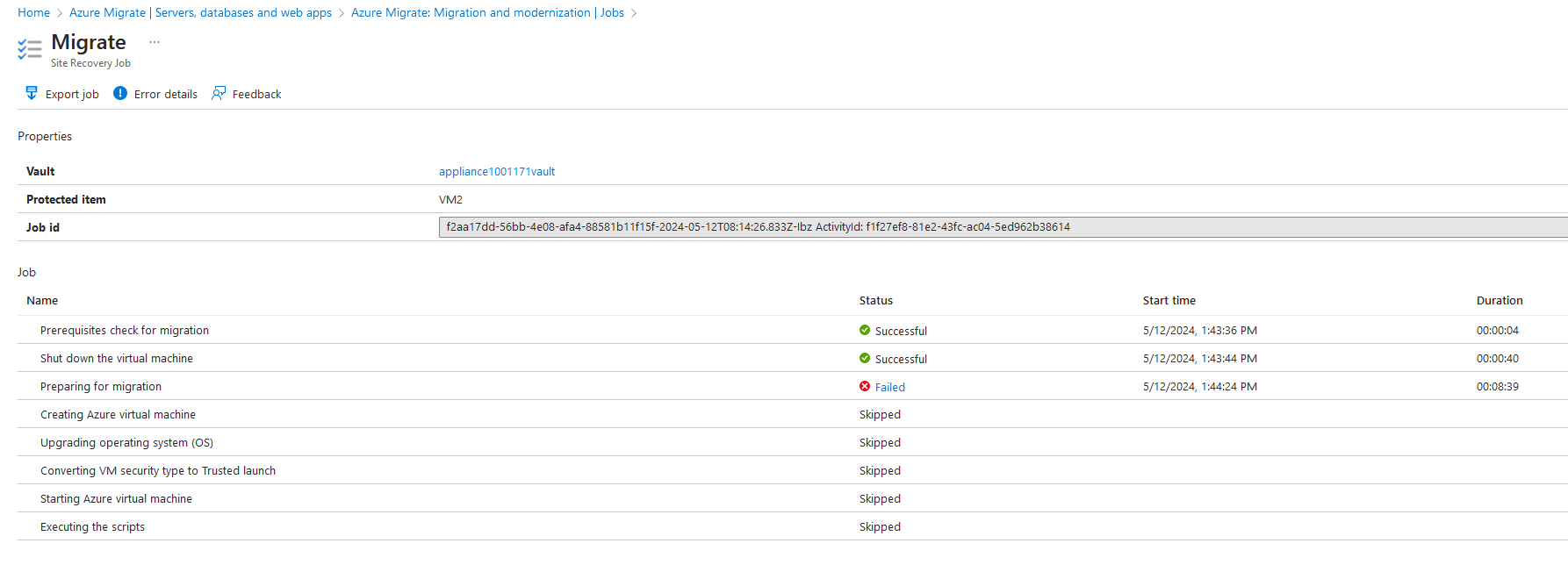1568x572 pixels.
Task: Click start time 5/12/2024, 1:44:24 PM
Action: [1200, 387]
